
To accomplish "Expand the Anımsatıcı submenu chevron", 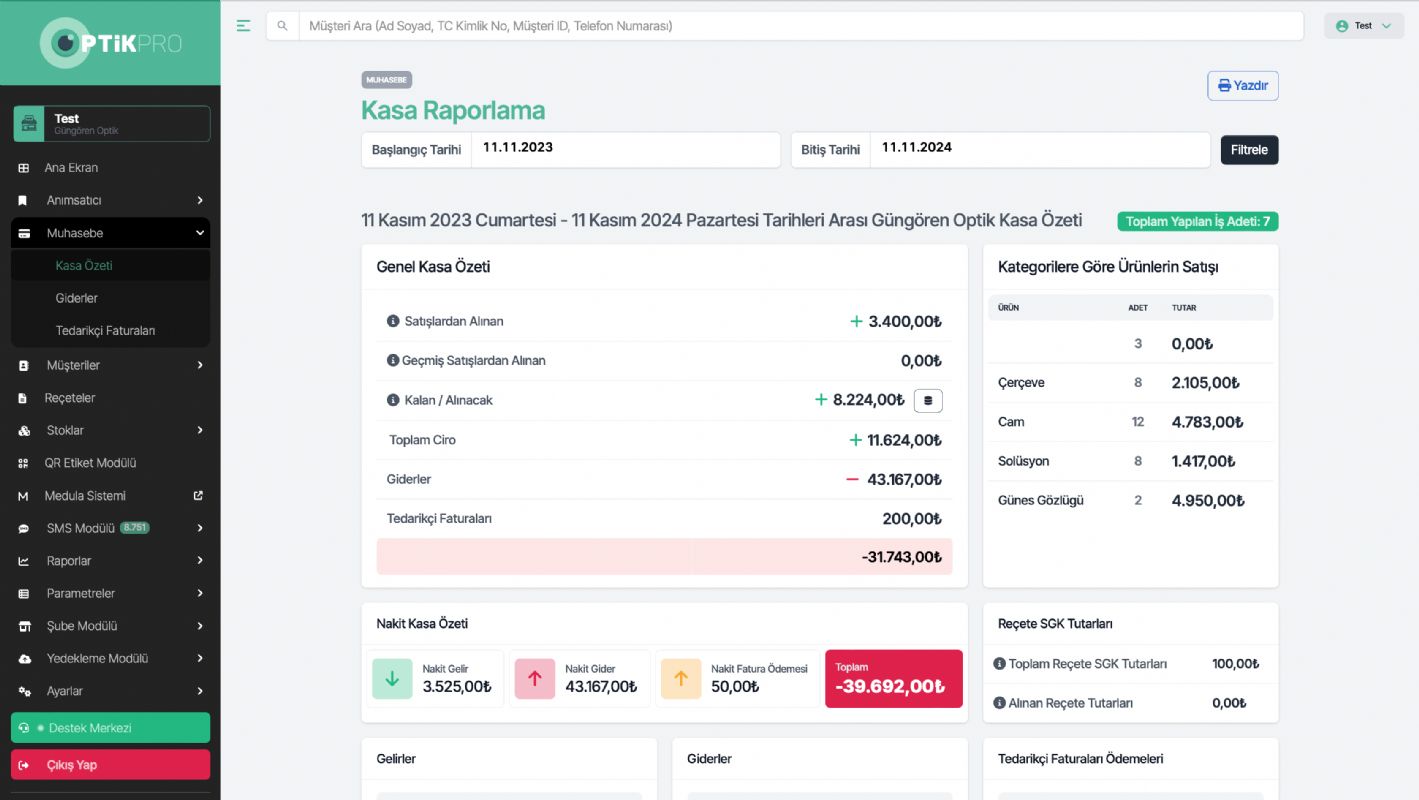I will point(200,201).
